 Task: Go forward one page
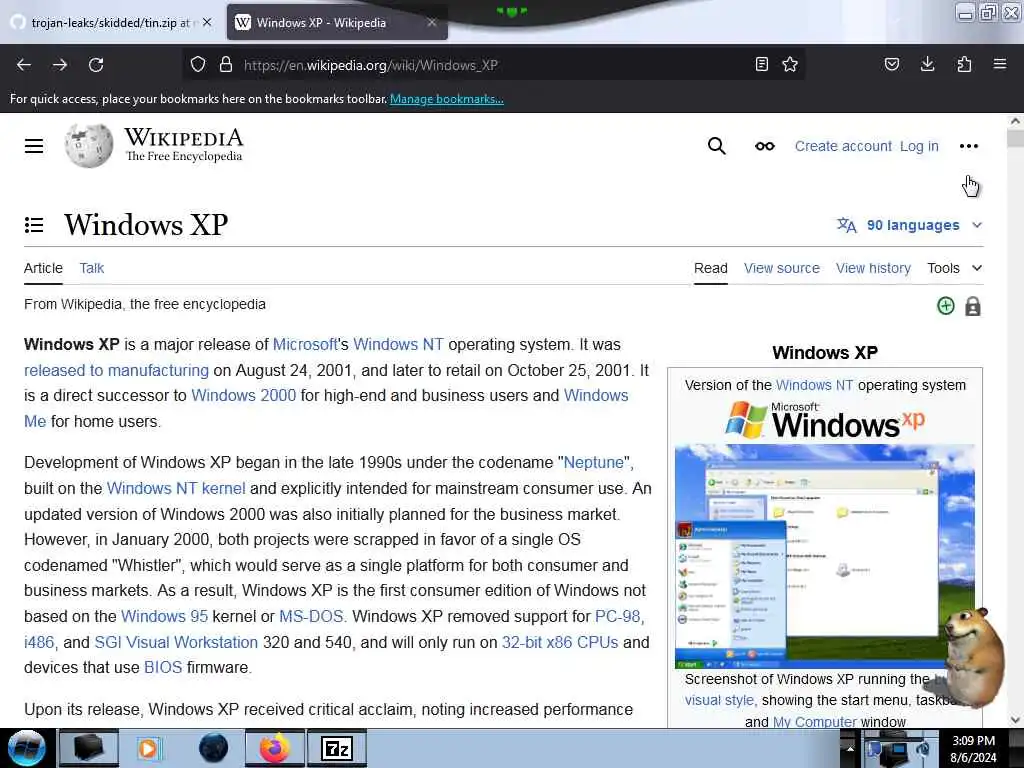(60, 65)
